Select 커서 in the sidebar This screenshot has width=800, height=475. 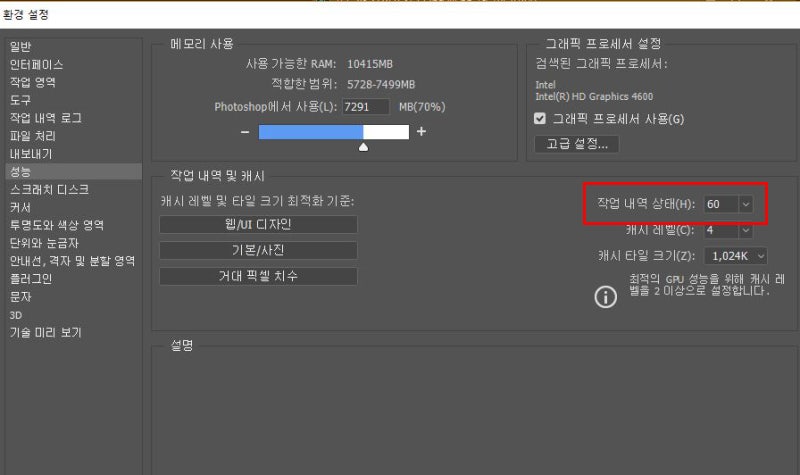pos(20,207)
